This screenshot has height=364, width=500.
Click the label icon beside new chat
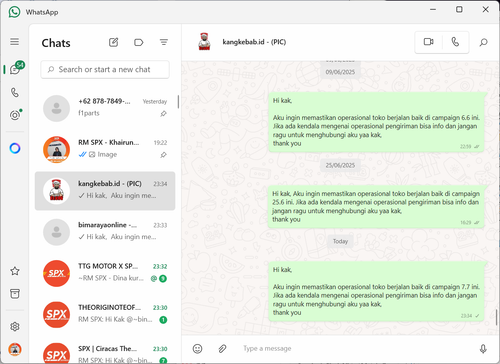[138, 42]
